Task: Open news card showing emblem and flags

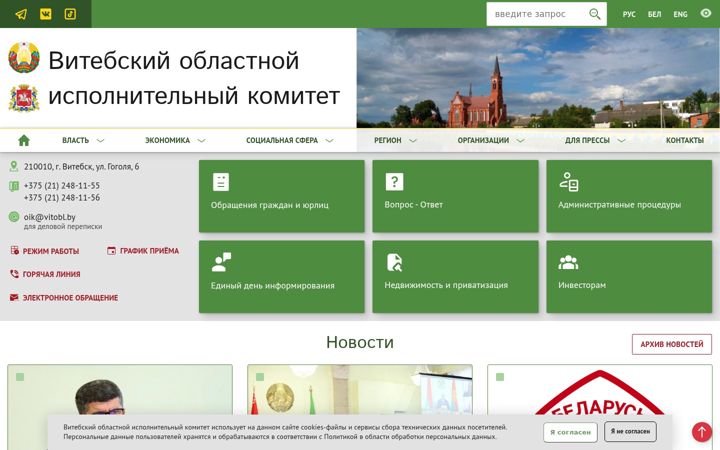Action: [x=360, y=407]
